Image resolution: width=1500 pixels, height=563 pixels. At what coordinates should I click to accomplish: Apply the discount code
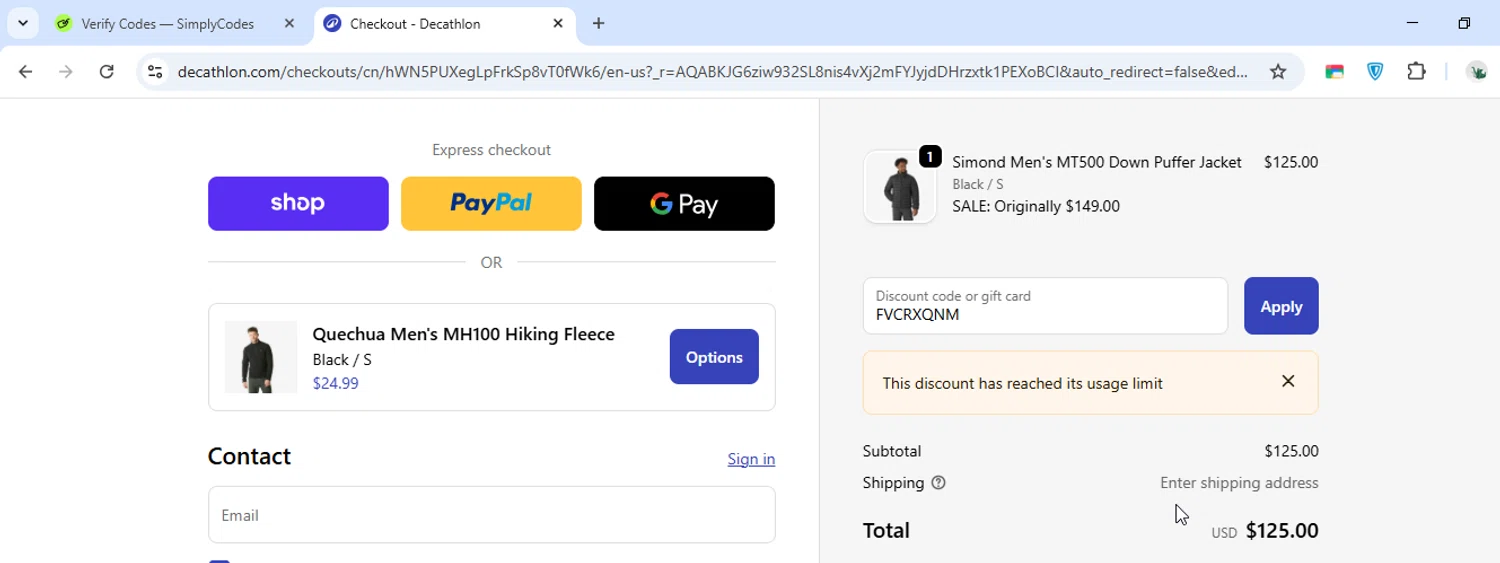point(1281,306)
